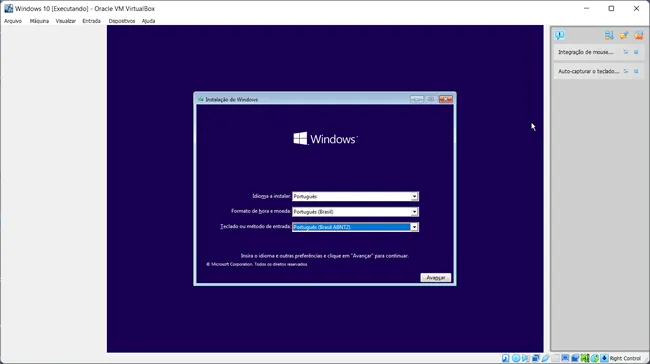Viewport: 650px width, 364px height.
Task: Click the Instalação do Windows title bar icon
Action: click(x=201, y=99)
